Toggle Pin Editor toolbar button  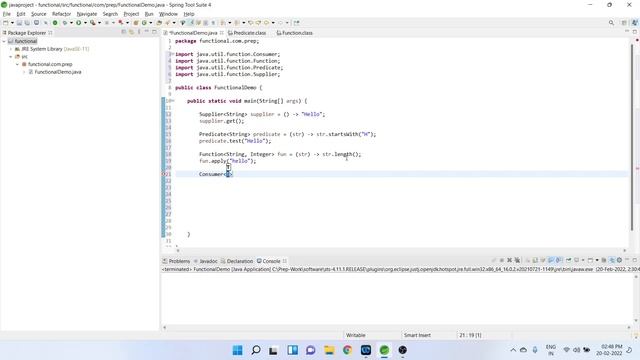296,22
